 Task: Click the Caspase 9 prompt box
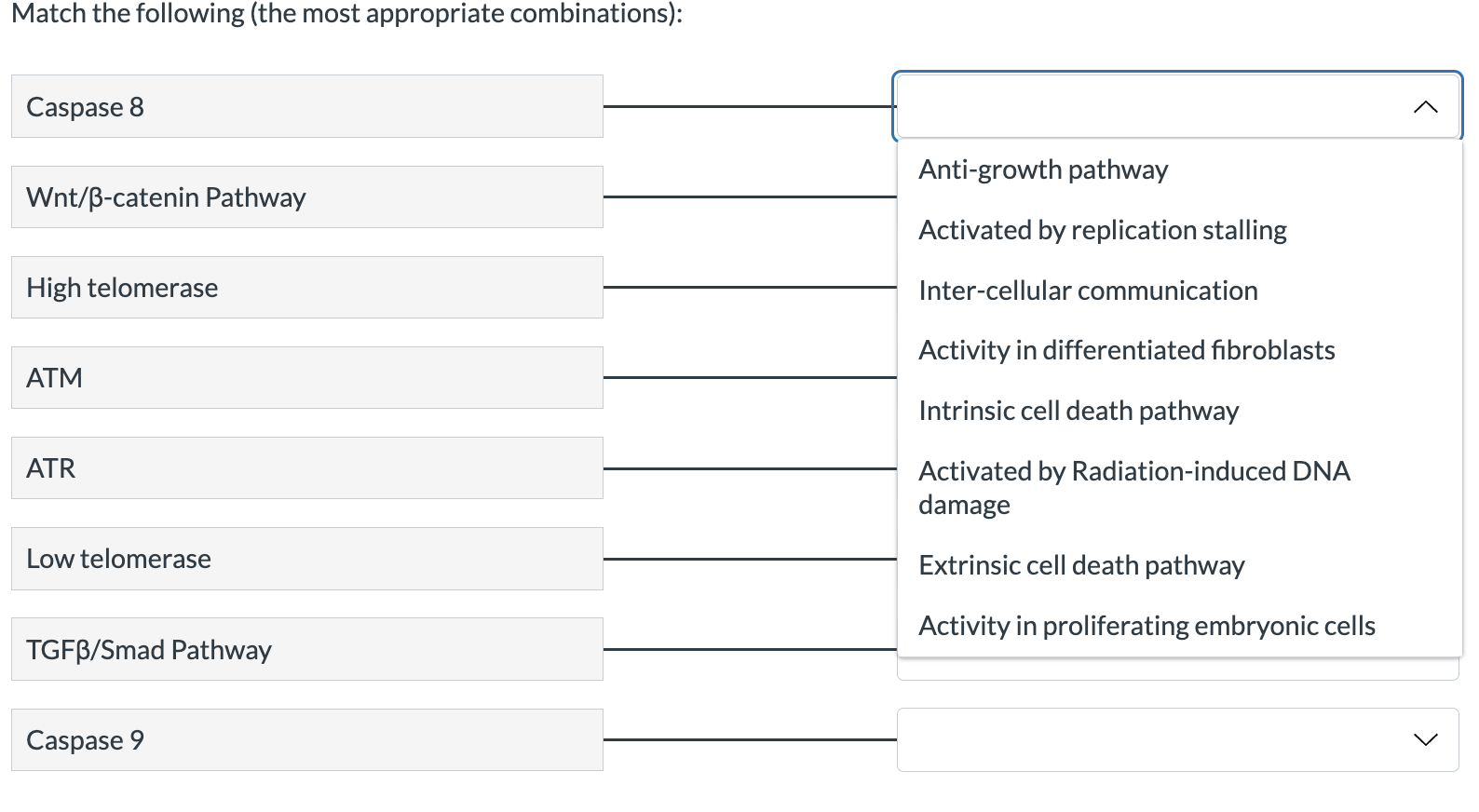307,739
